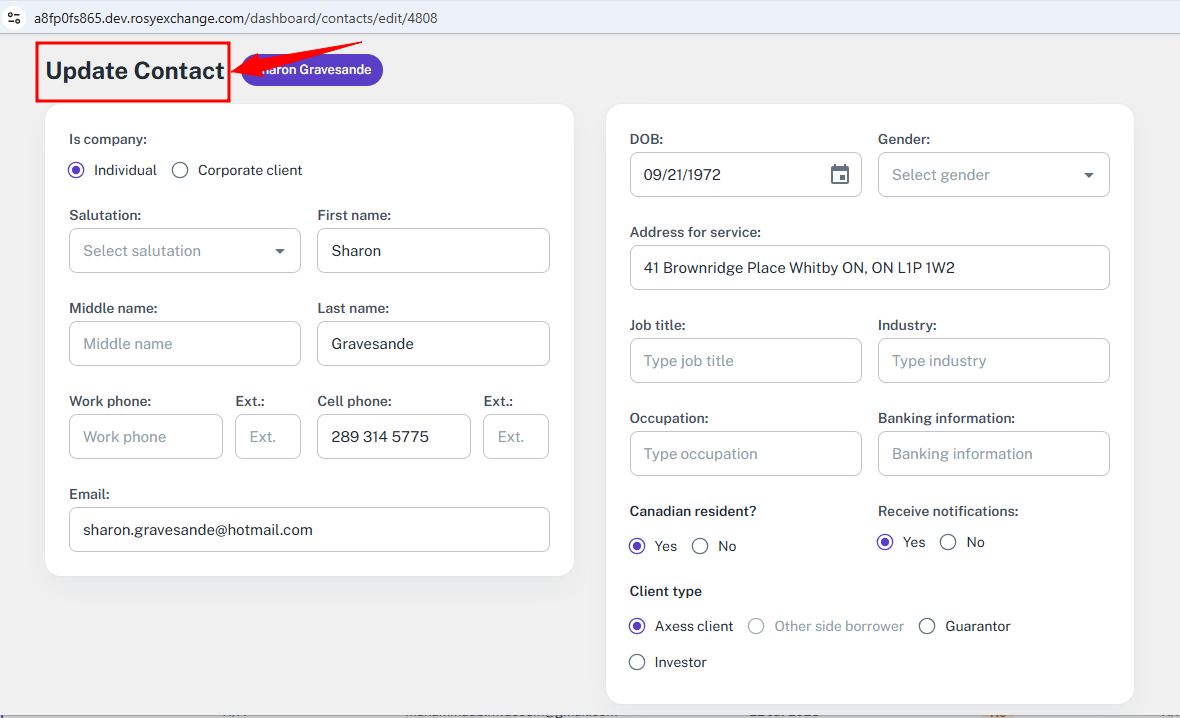Choose Guarantor as client type
This screenshot has width=1180, height=718.
pyautogui.click(x=927, y=626)
